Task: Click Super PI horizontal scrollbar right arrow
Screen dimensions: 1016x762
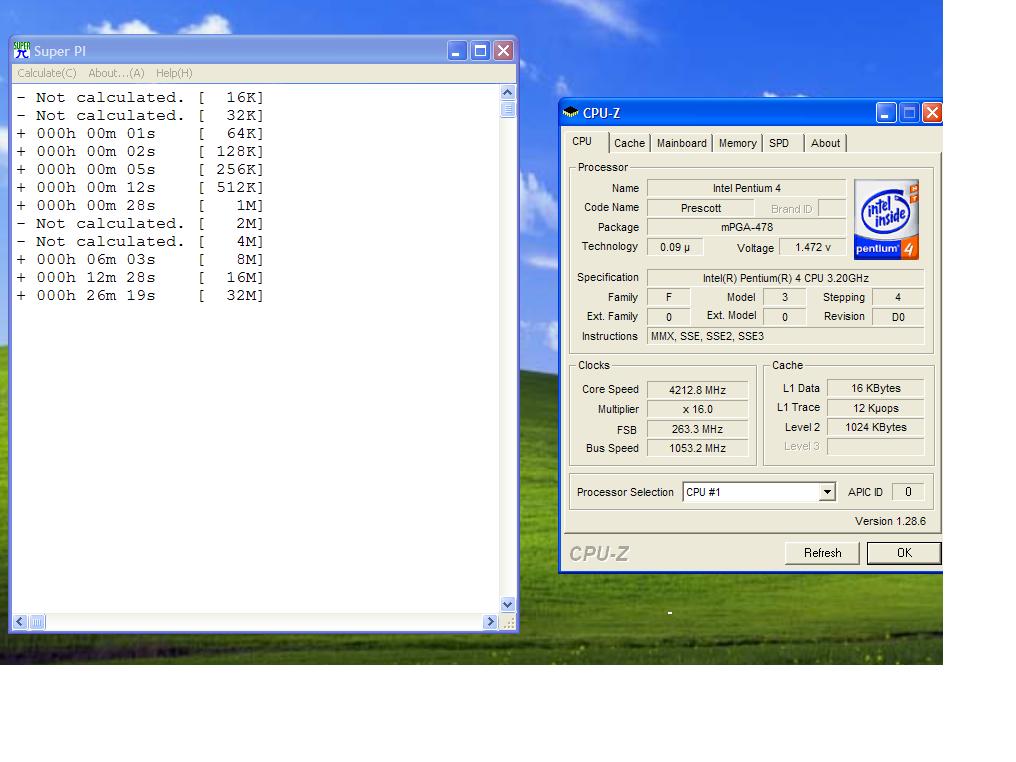Action: coord(491,622)
